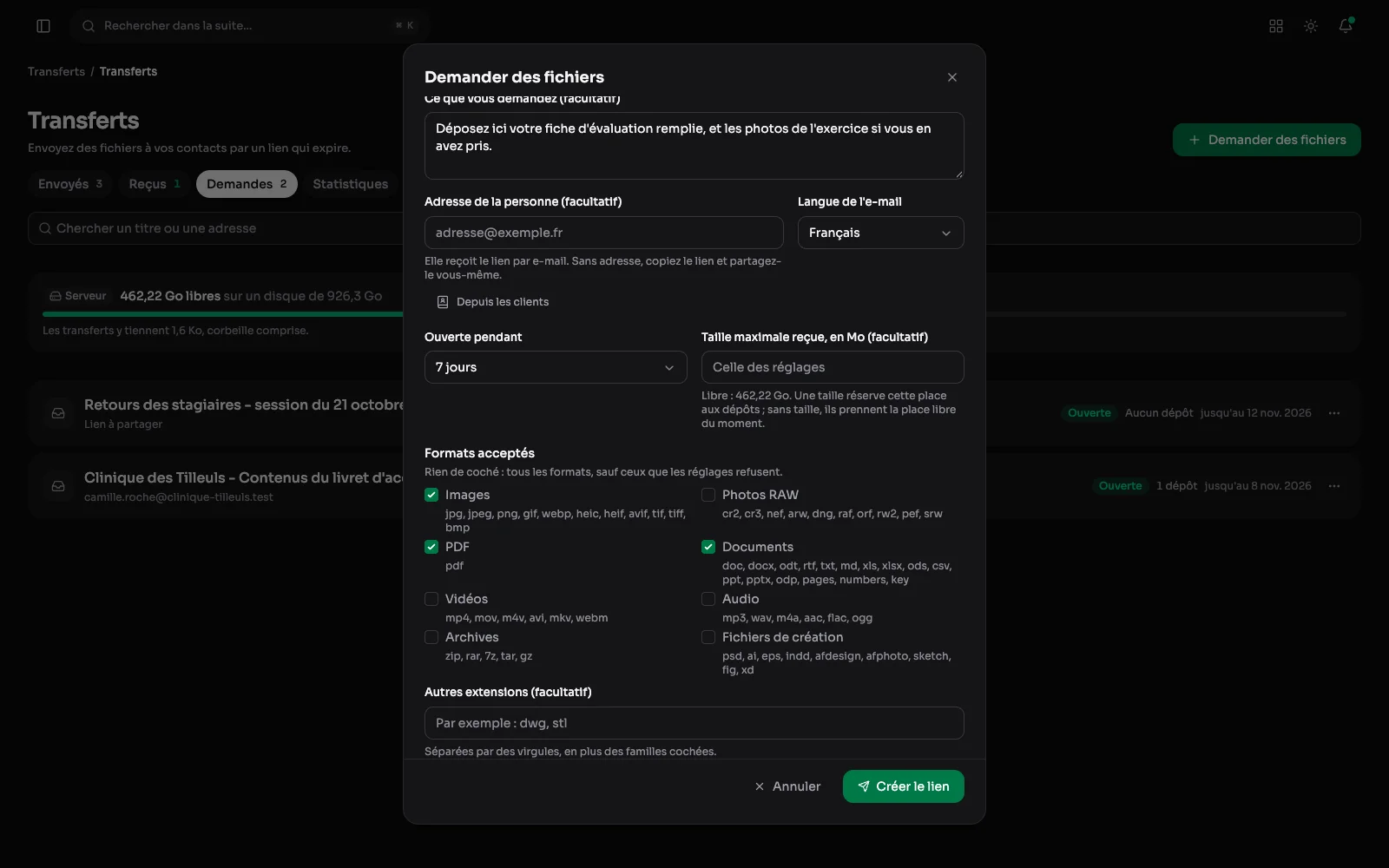Focus the Rechercher dans la suite search box
Image resolution: width=1389 pixels, height=868 pixels.
(x=250, y=26)
